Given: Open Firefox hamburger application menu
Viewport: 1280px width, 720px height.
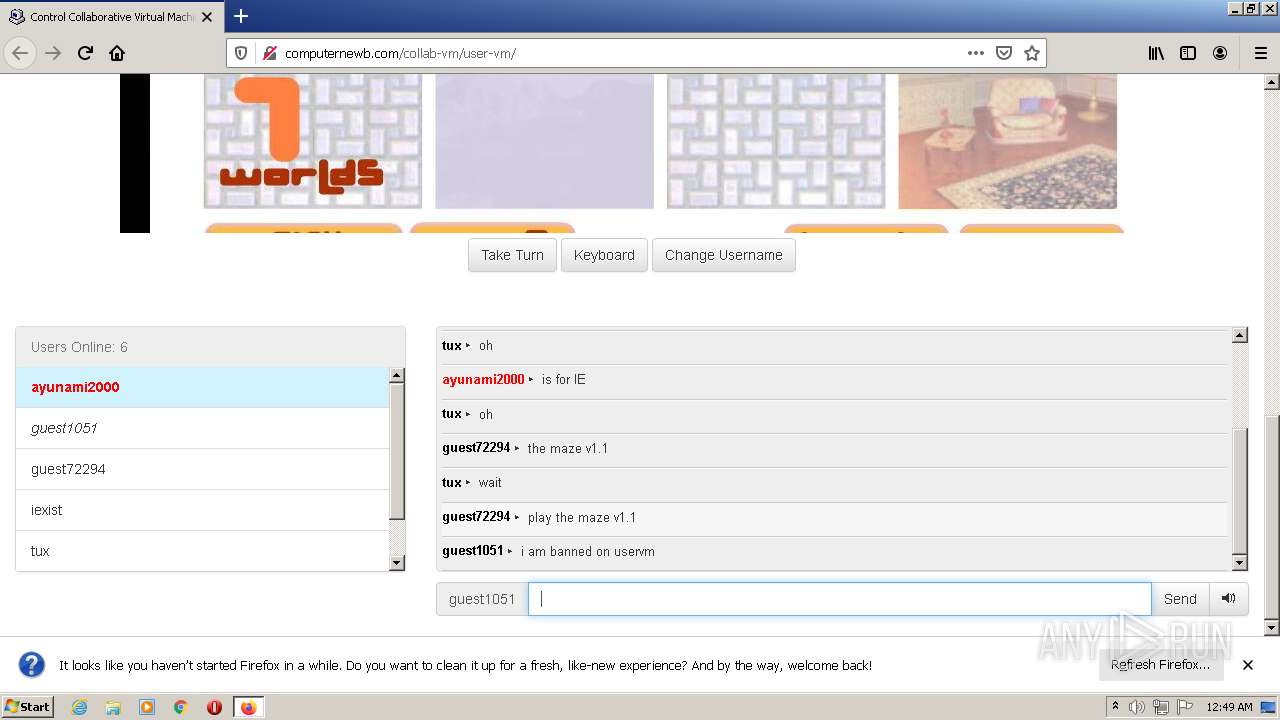Looking at the screenshot, I should [1260, 53].
